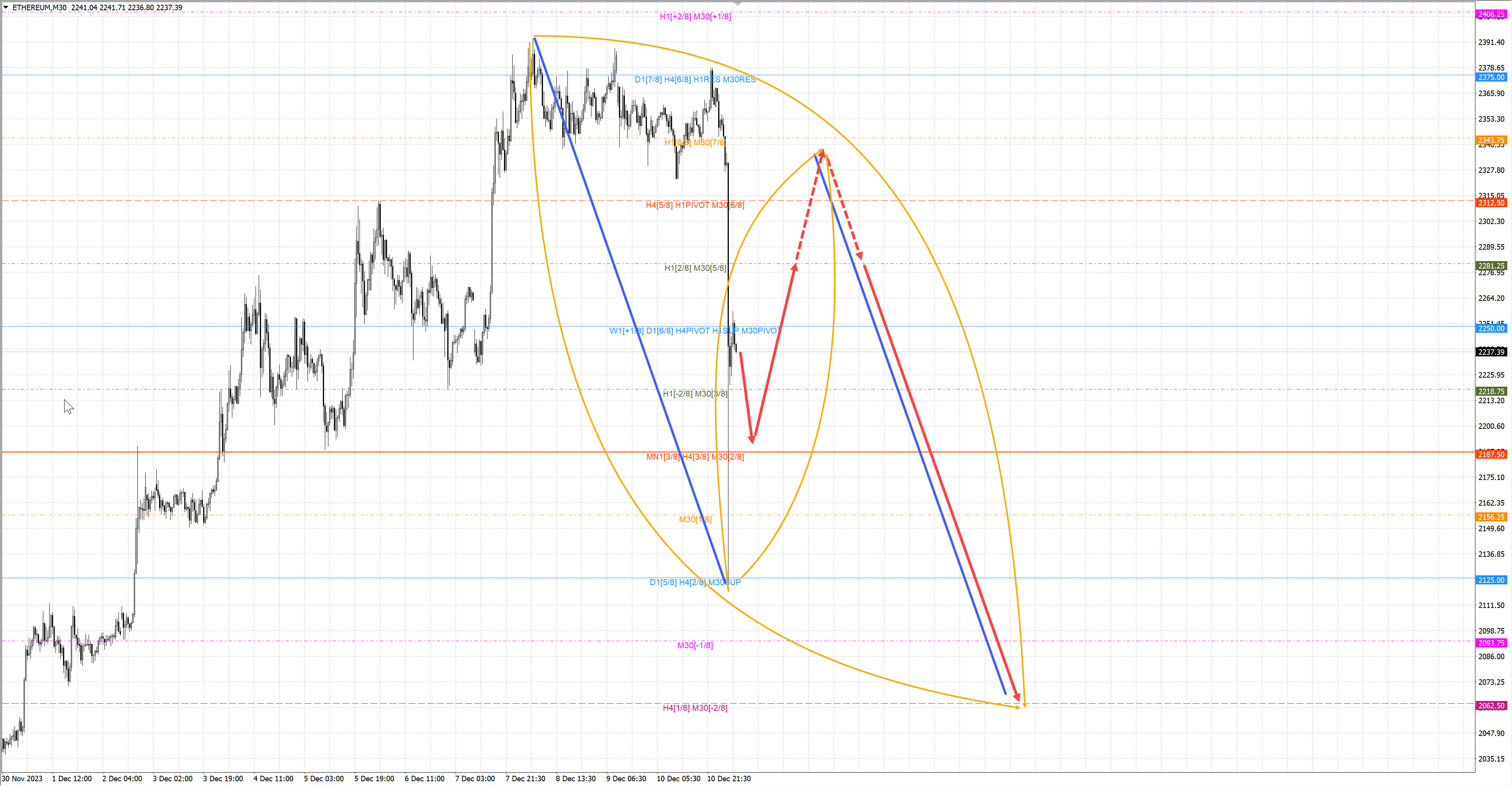Click the '30 Nov 2023' date axis label

click(x=22, y=779)
